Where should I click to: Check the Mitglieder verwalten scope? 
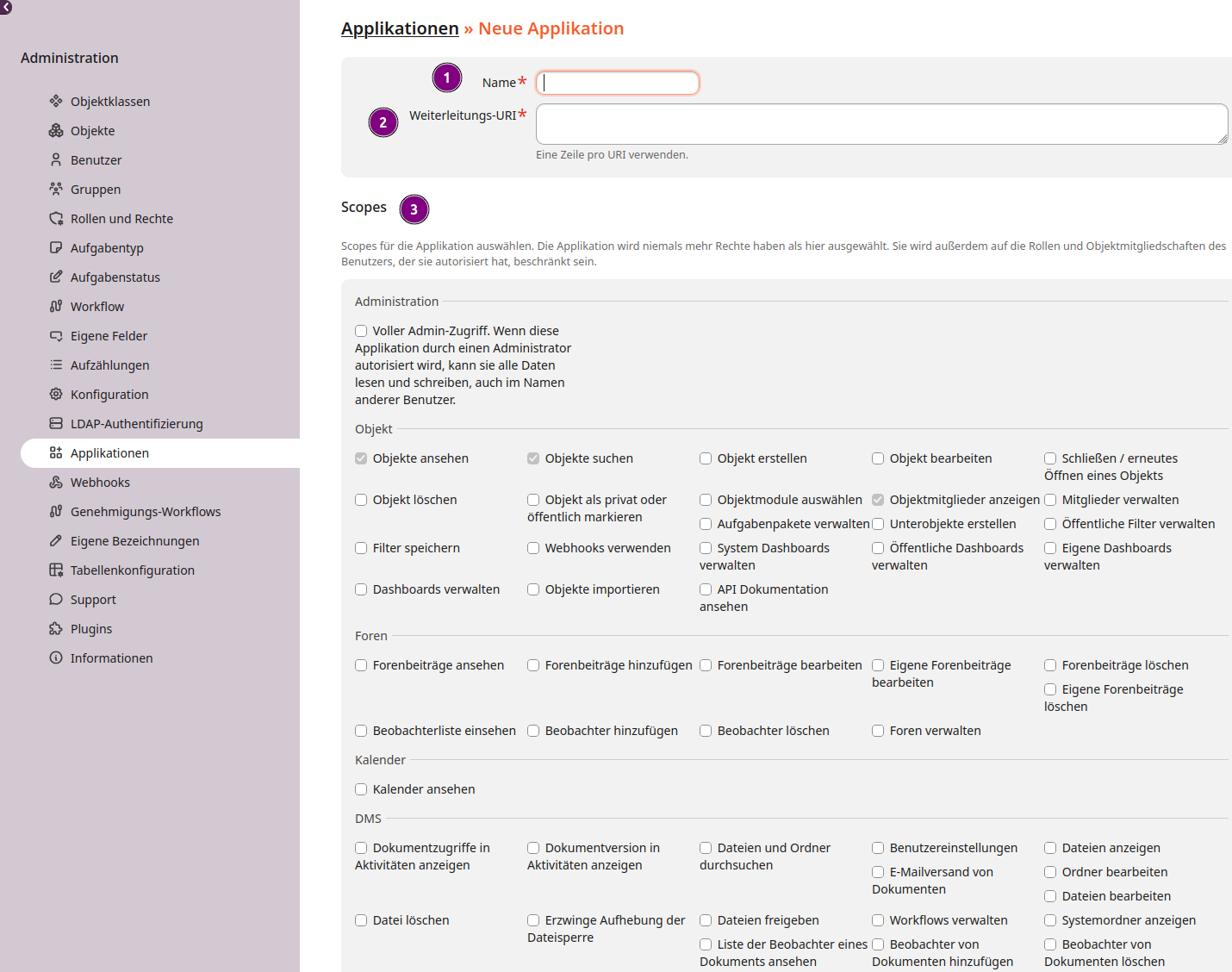tap(1050, 500)
